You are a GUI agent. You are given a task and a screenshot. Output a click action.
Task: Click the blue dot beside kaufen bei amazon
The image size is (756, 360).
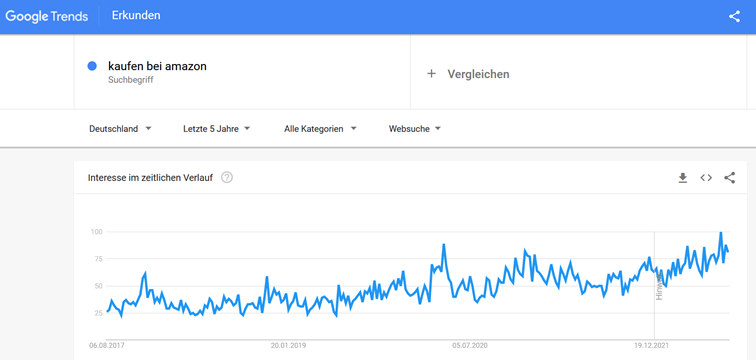pyautogui.click(x=92, y=66)
